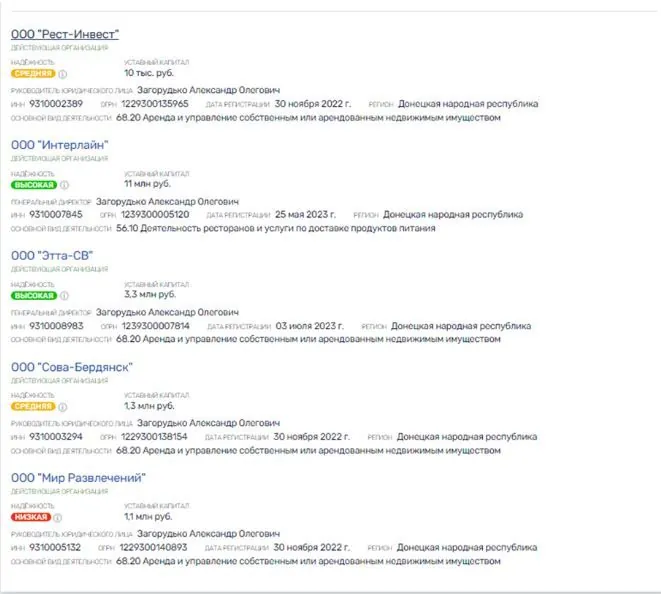Open the ООО "Рест-Инвест" company link
Screen dimensions: 661x594
pos(65,34)
